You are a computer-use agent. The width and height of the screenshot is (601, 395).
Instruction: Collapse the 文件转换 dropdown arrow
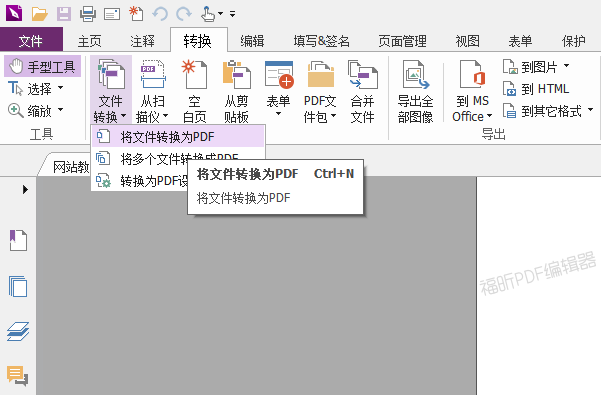pyautogui.click(x=123, y=116)
